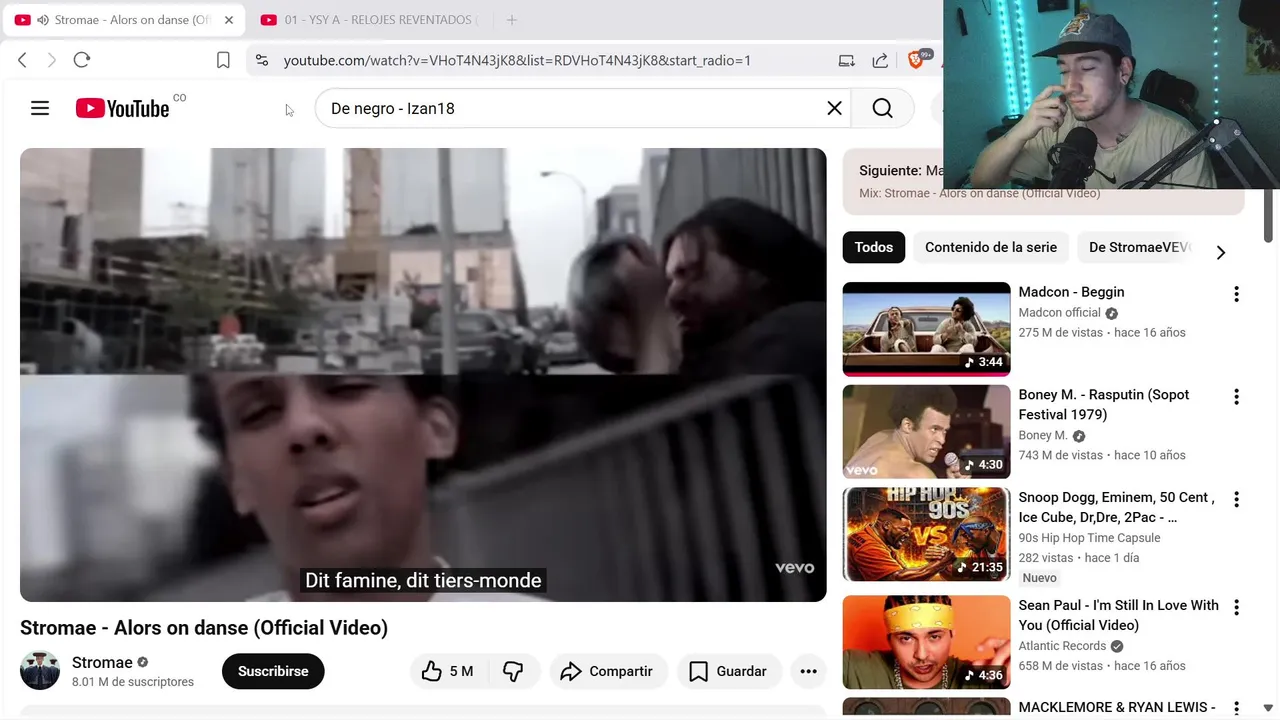Click the 90s Hip Hop Time Capsule channel
This screenshot has height=720, width=1280.
[1090, 538]
